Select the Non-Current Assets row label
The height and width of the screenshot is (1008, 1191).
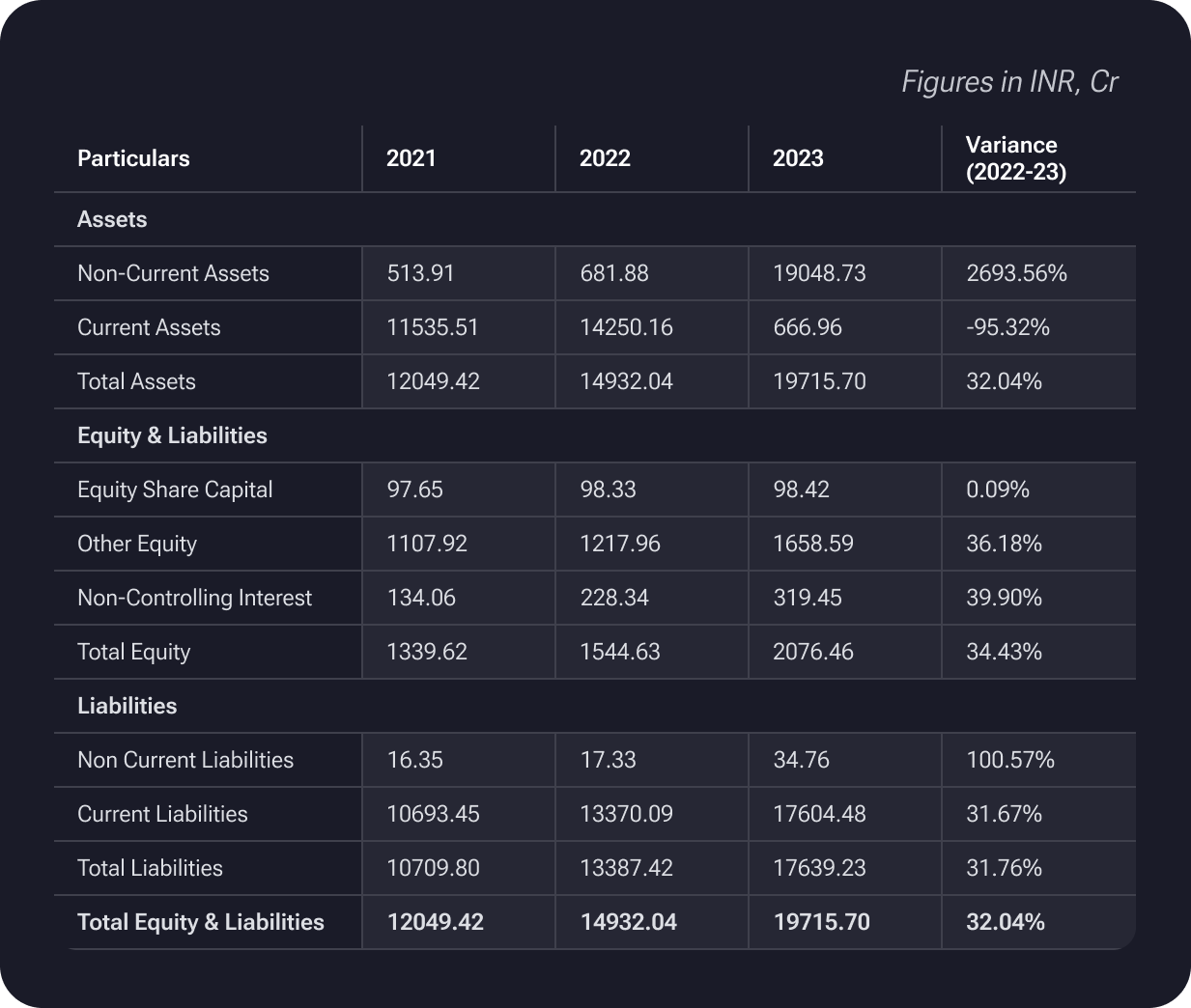(x=173, y=273)
